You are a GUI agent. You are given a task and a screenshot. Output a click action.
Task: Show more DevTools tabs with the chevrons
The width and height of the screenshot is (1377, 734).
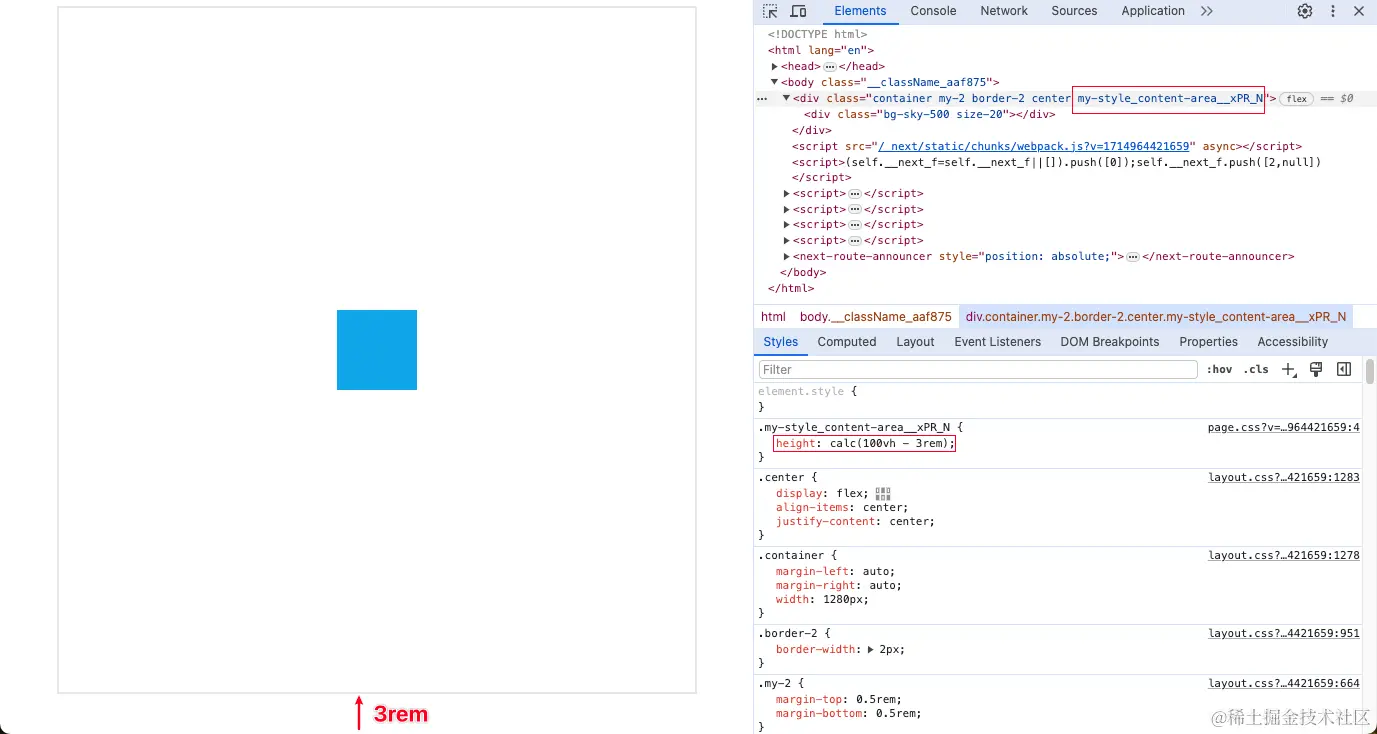click(1206, 11)
